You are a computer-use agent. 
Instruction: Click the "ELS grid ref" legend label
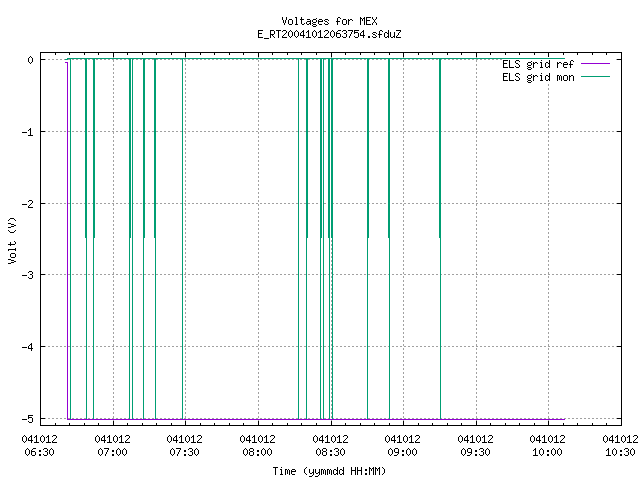point(538,64)
